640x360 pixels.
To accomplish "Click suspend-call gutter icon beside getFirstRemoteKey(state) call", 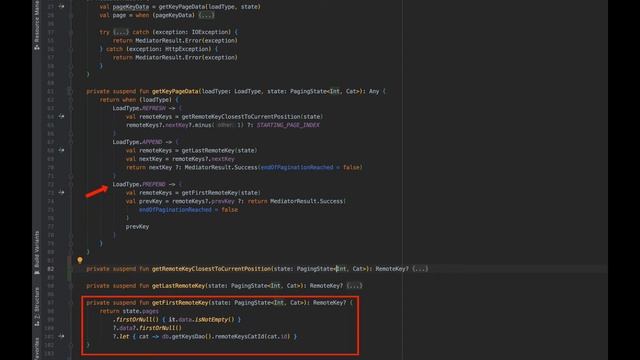I will [61, 192].
